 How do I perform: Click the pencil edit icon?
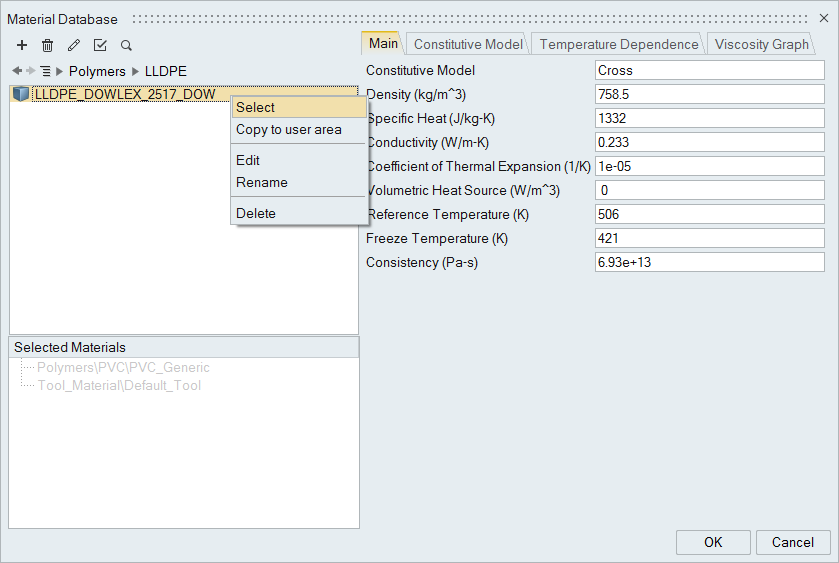coord(73,46)
